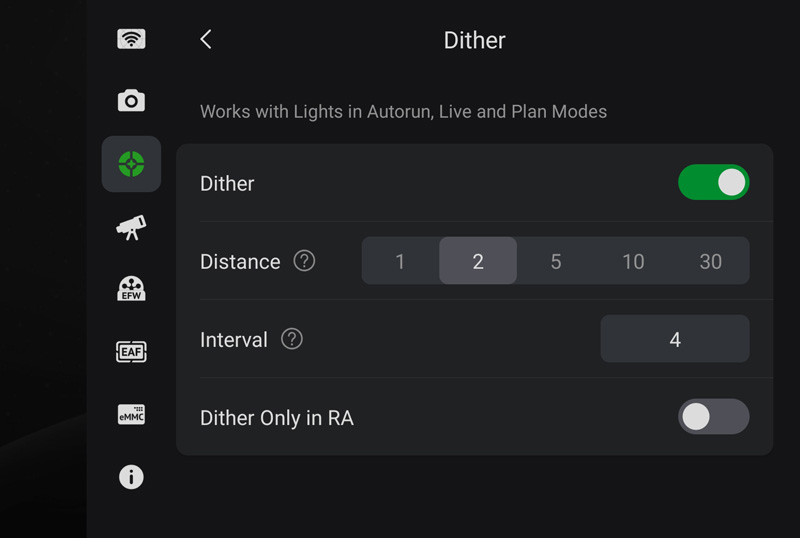This screenshot has height=538, width=800.
Task: Open the camera settings icon
Action: [x=131, y=100]
